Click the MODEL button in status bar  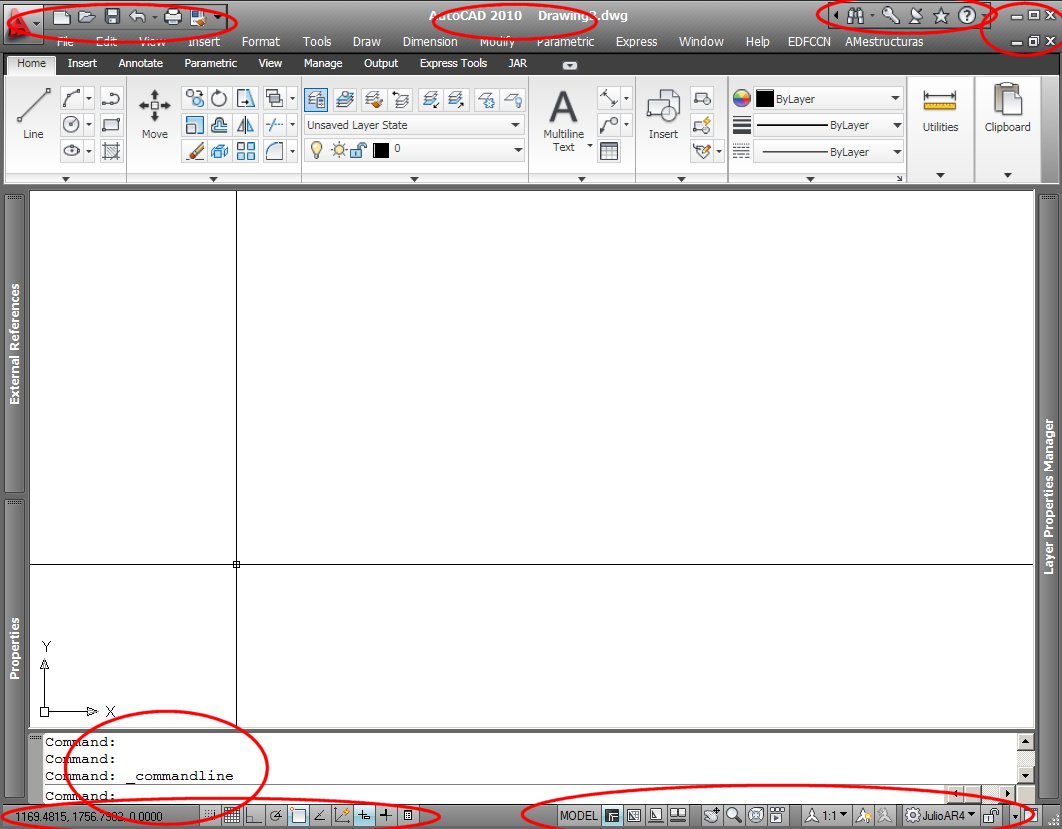(578, 815)
